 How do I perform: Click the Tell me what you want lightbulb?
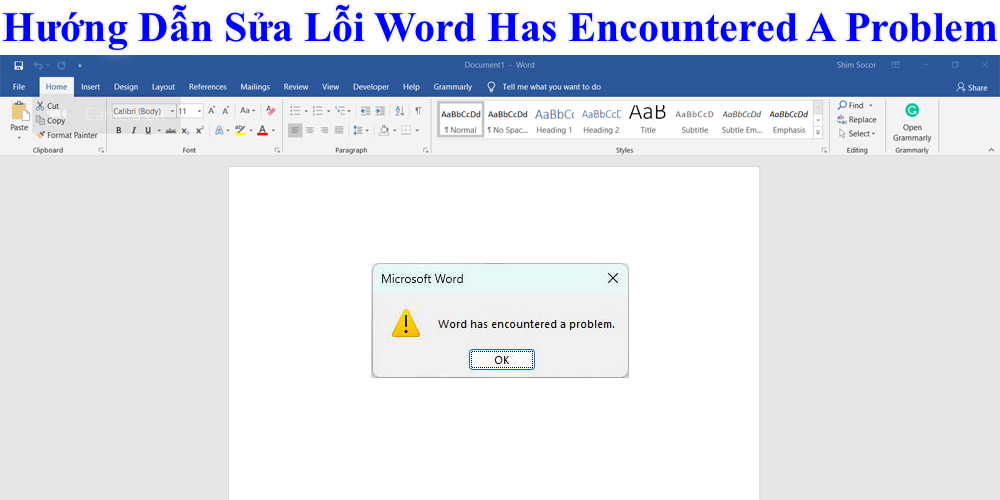491,87
